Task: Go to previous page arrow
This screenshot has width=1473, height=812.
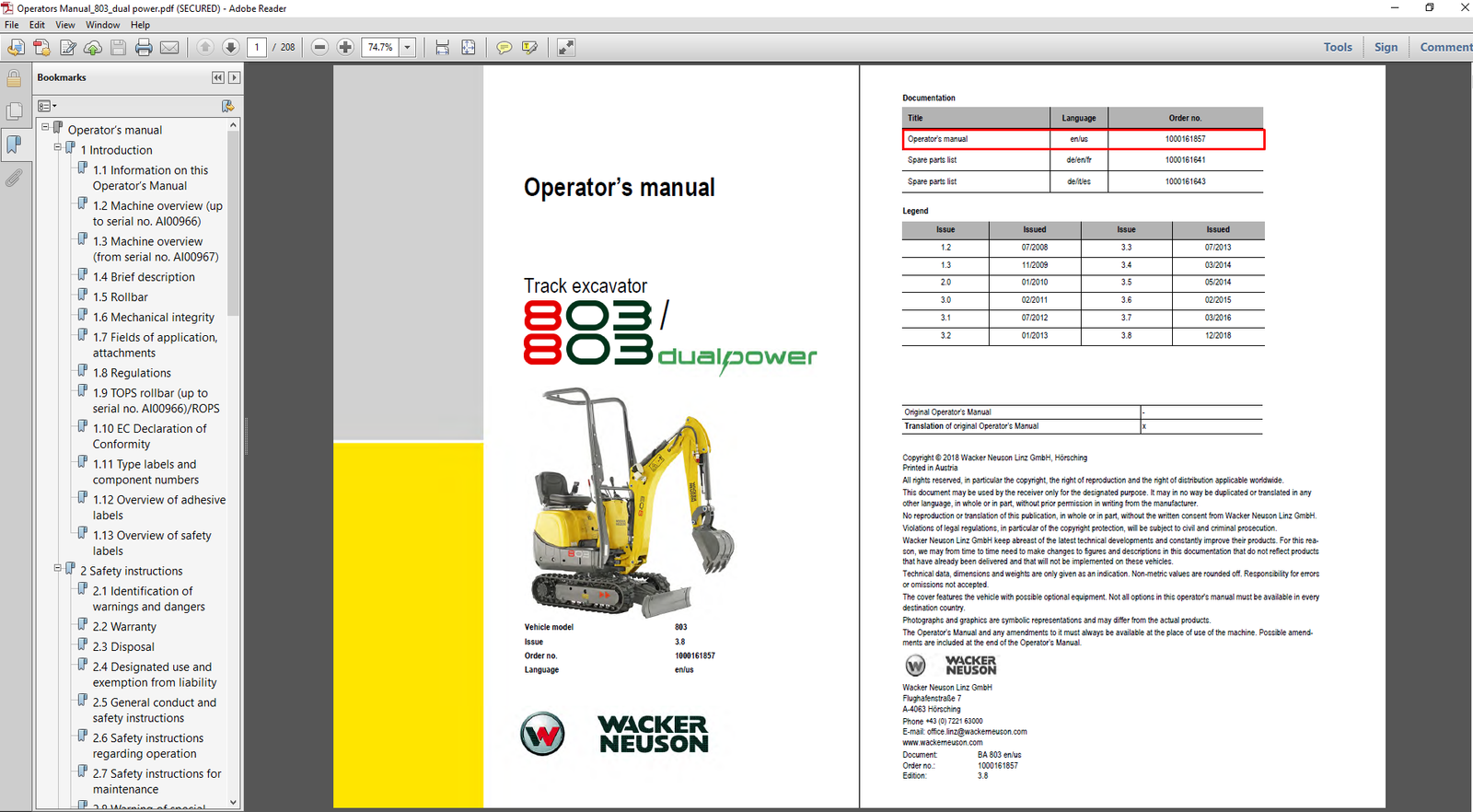Action: coord(205,47)
